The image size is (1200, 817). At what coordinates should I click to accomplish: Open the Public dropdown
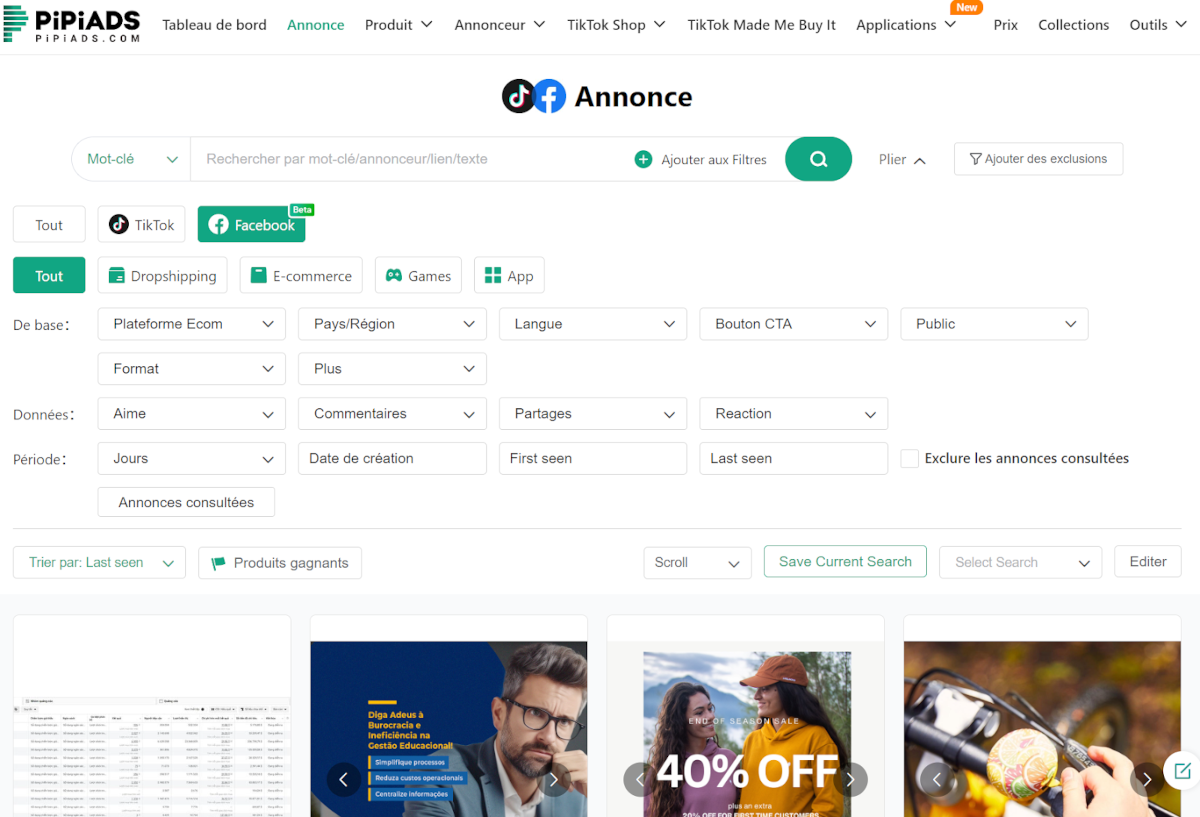(994, 324)
